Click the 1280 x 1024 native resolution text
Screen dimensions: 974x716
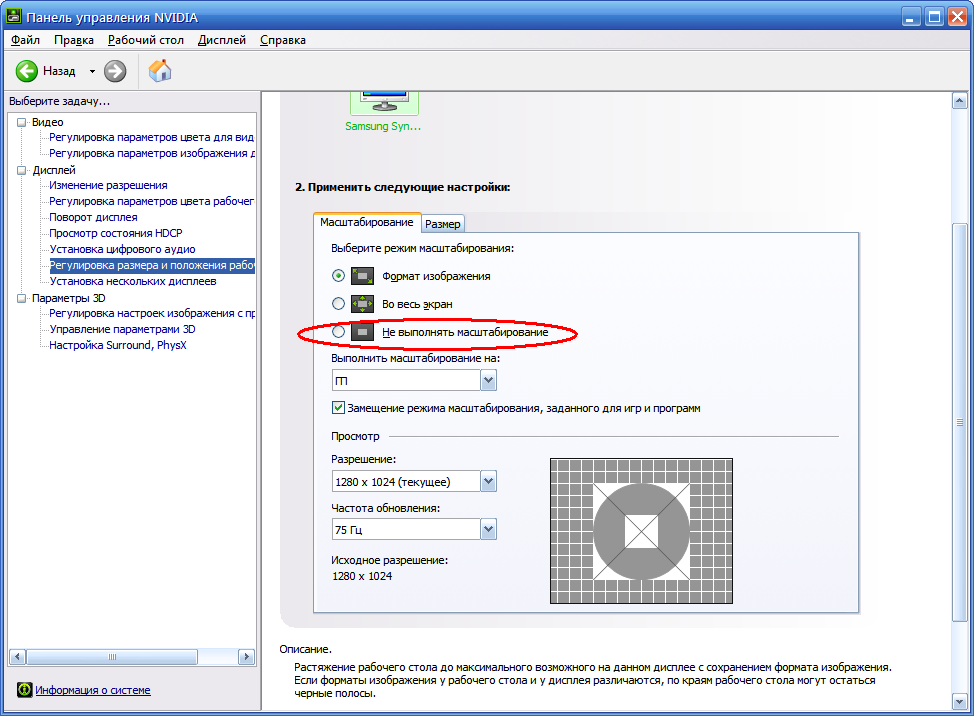(x=362, y=576)
